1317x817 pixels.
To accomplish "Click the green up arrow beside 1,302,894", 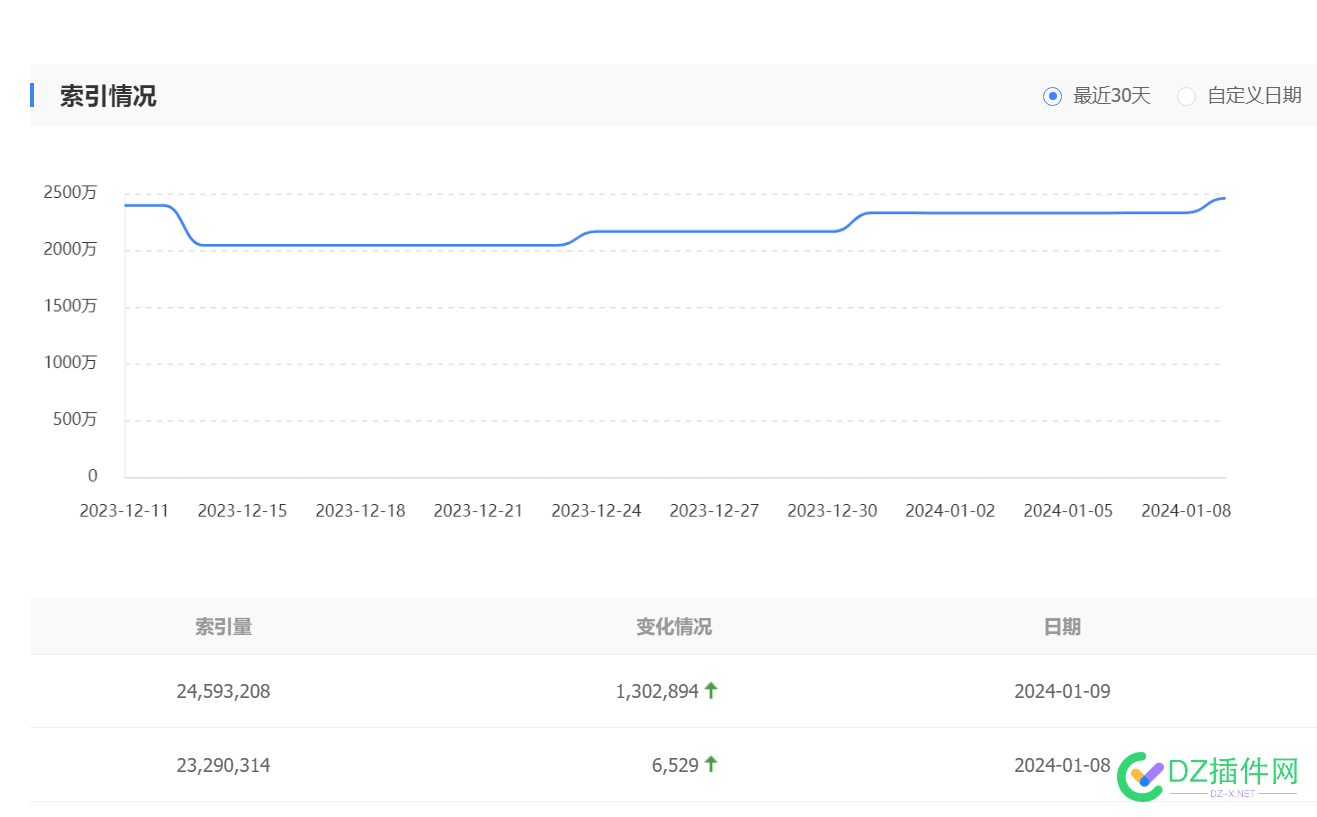I will [711, 690].
